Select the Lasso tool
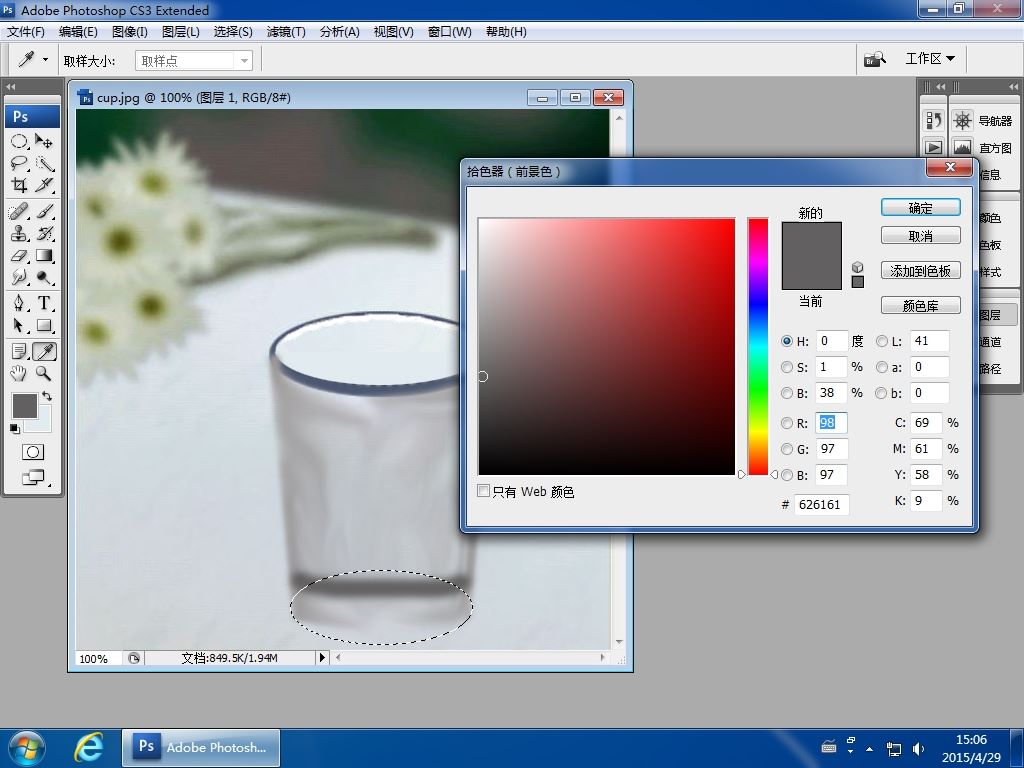The image size is (1024, 768). [19, 164]
